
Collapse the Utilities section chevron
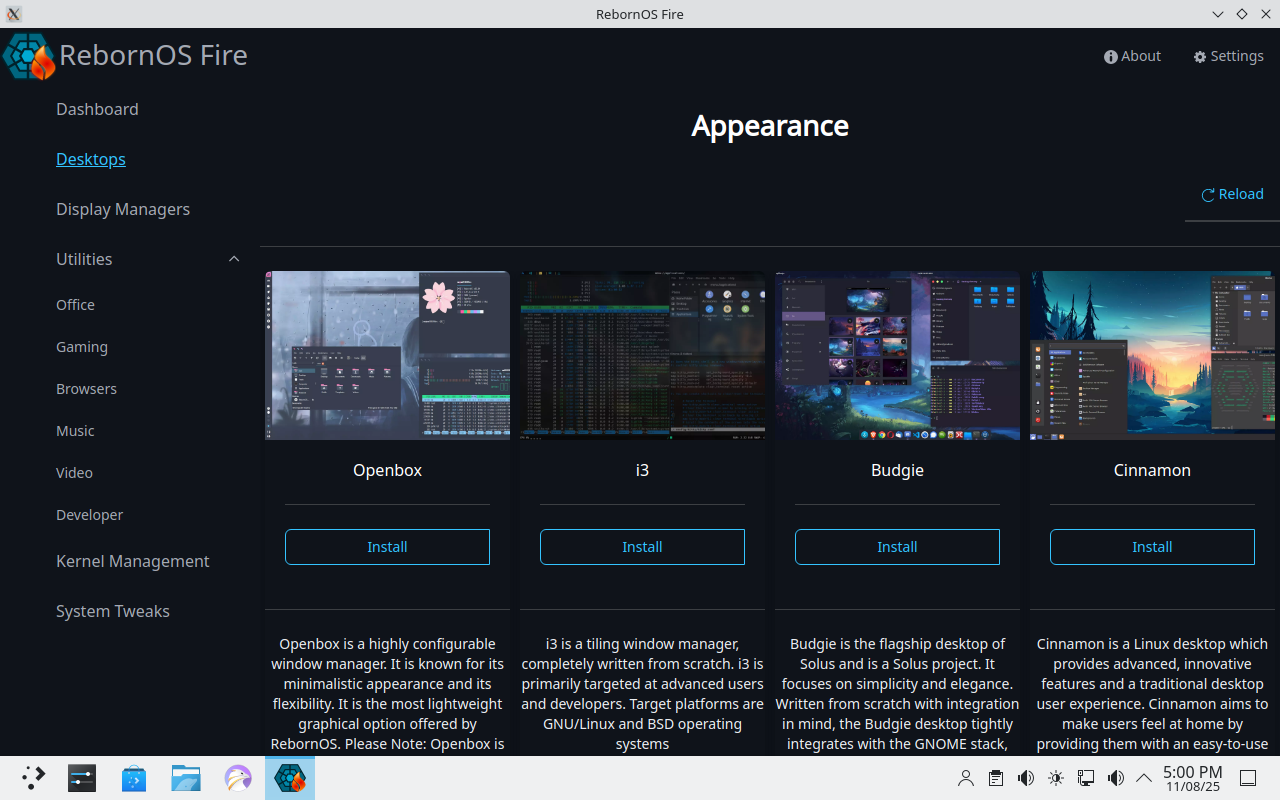click(234, 259)
